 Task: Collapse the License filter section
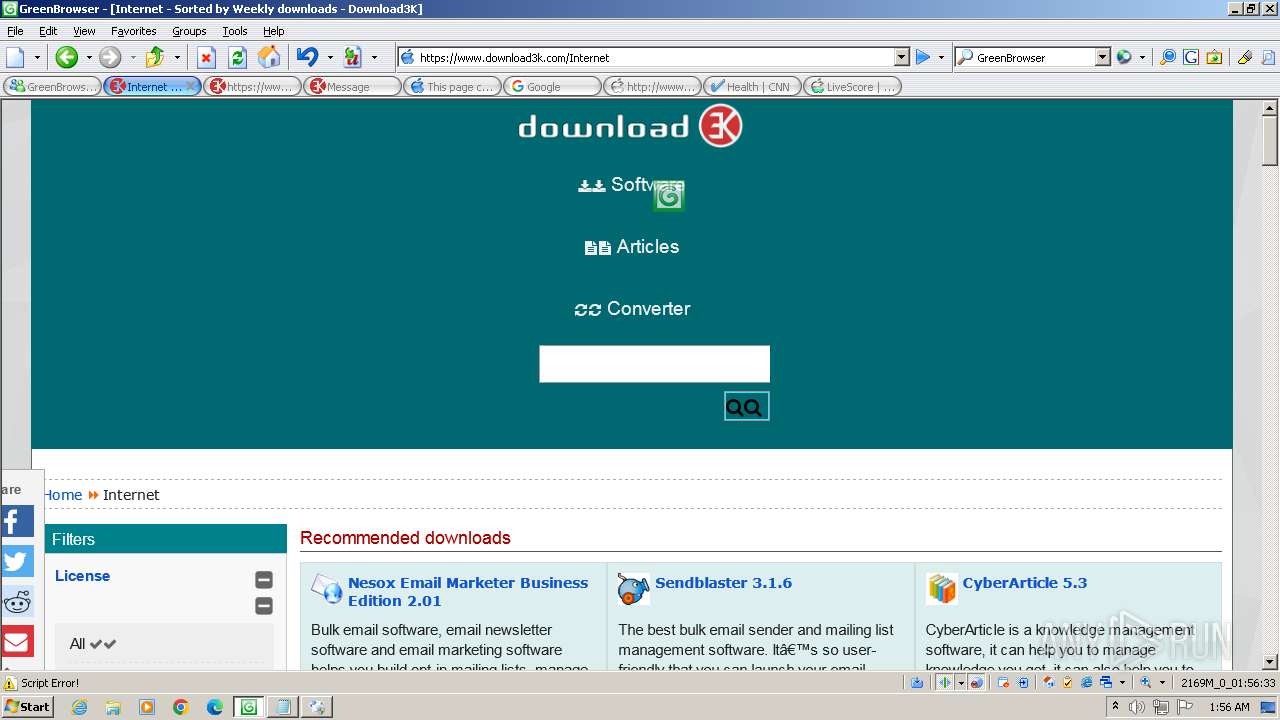(x=264, y=580)
